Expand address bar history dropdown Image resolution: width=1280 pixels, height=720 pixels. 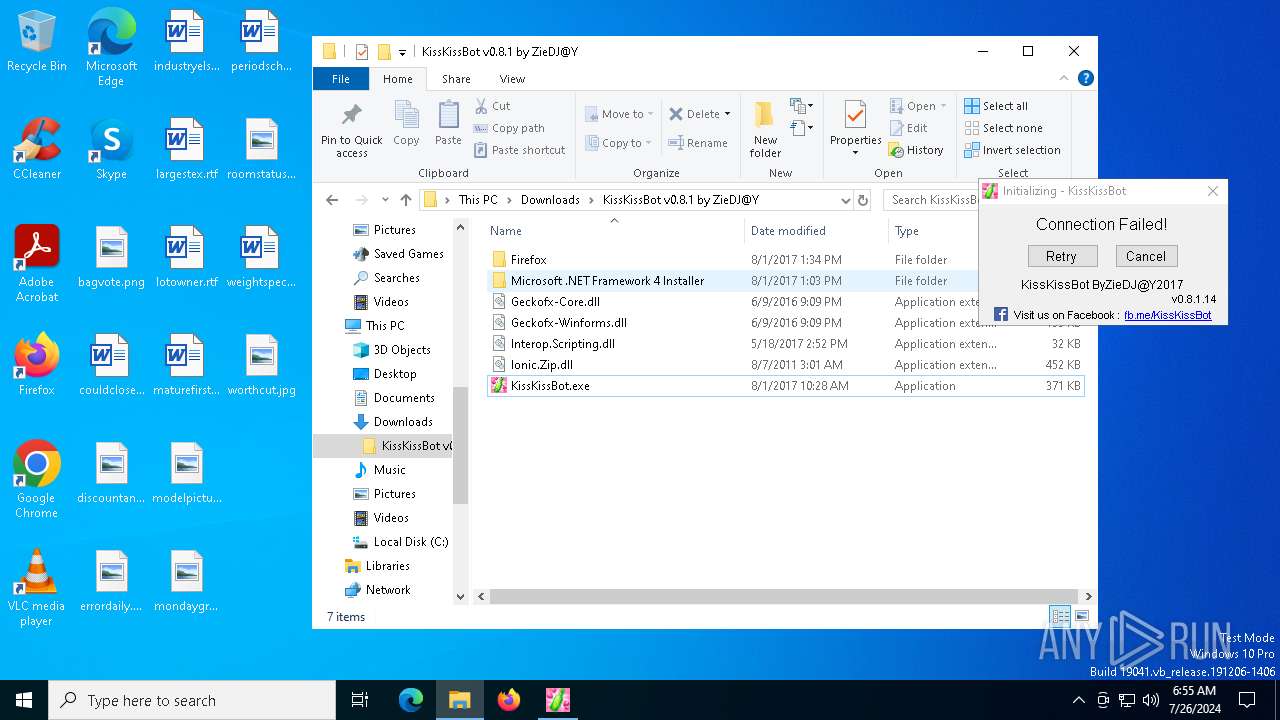[846, 200]
